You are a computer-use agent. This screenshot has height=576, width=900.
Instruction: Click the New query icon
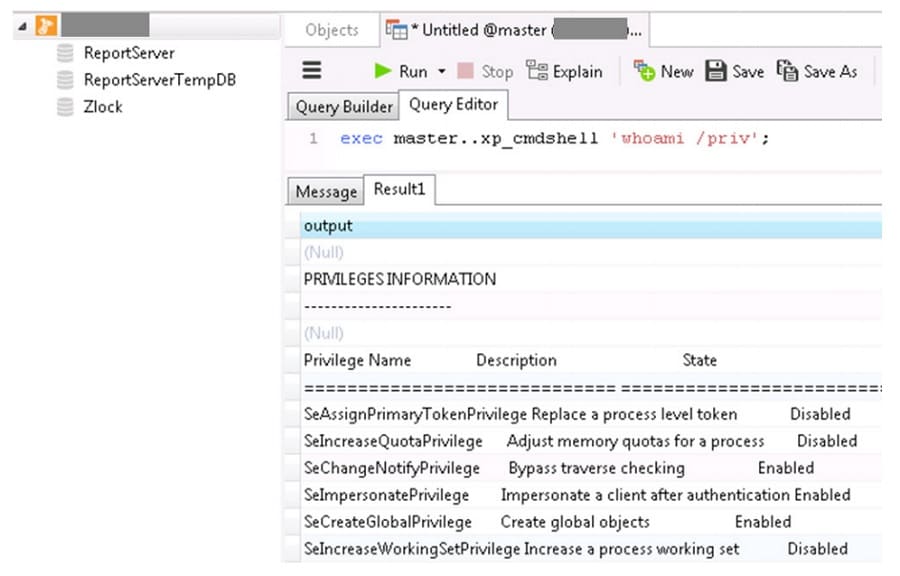click(644, 71)
